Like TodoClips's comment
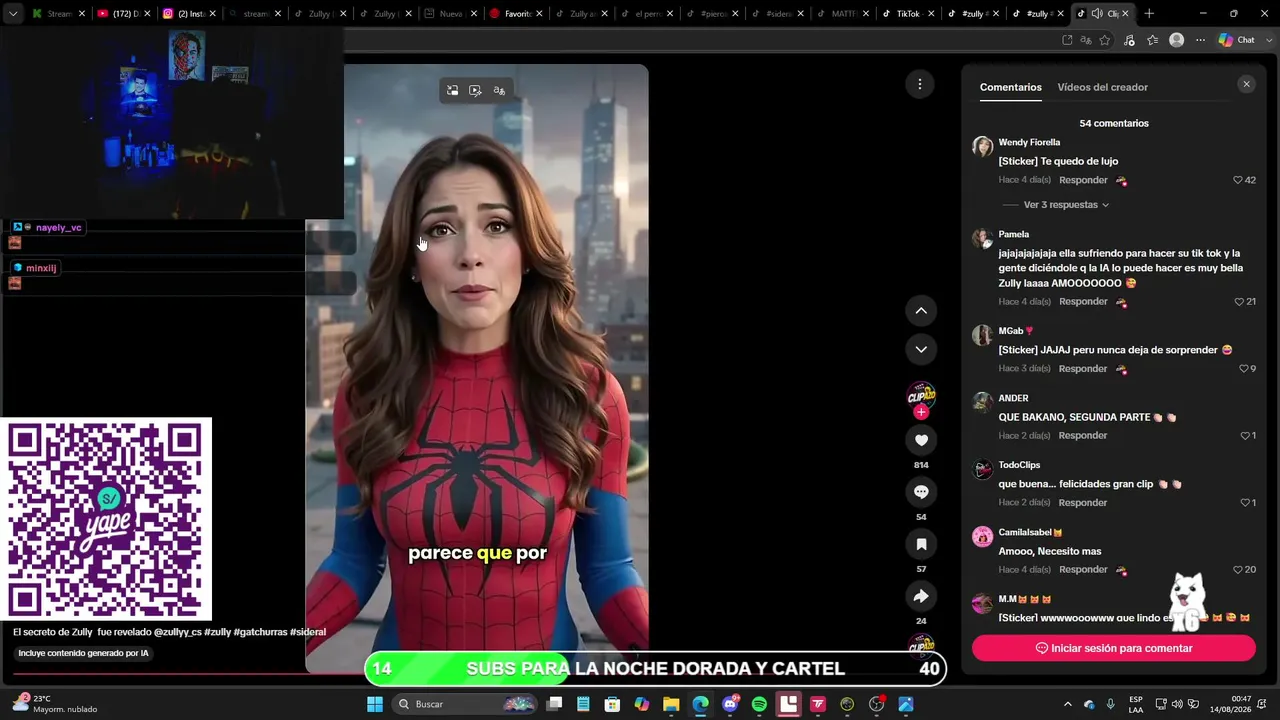 (x=1247, y=503)
